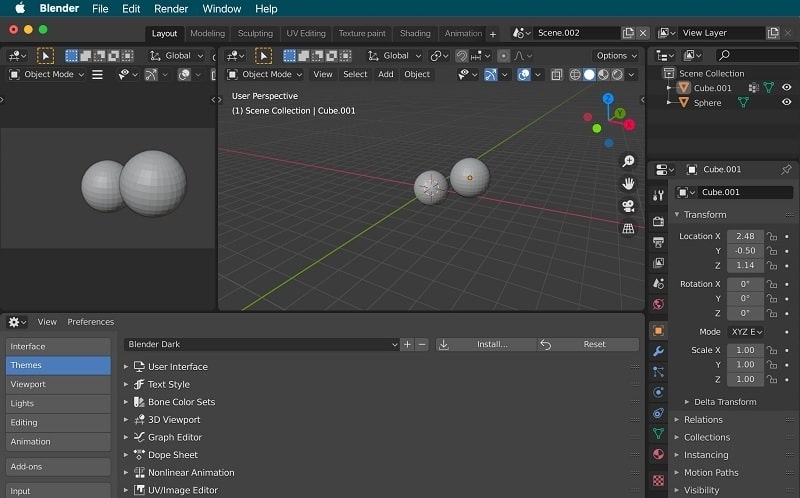Reset the theme with the Reset button
800x498 pixels.
point(588,344)
